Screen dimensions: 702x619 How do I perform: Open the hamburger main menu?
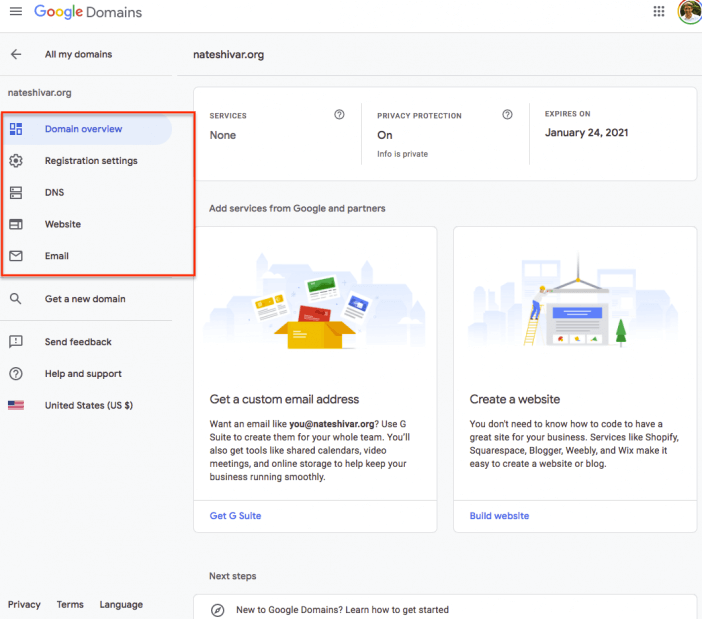coord(16,12)
